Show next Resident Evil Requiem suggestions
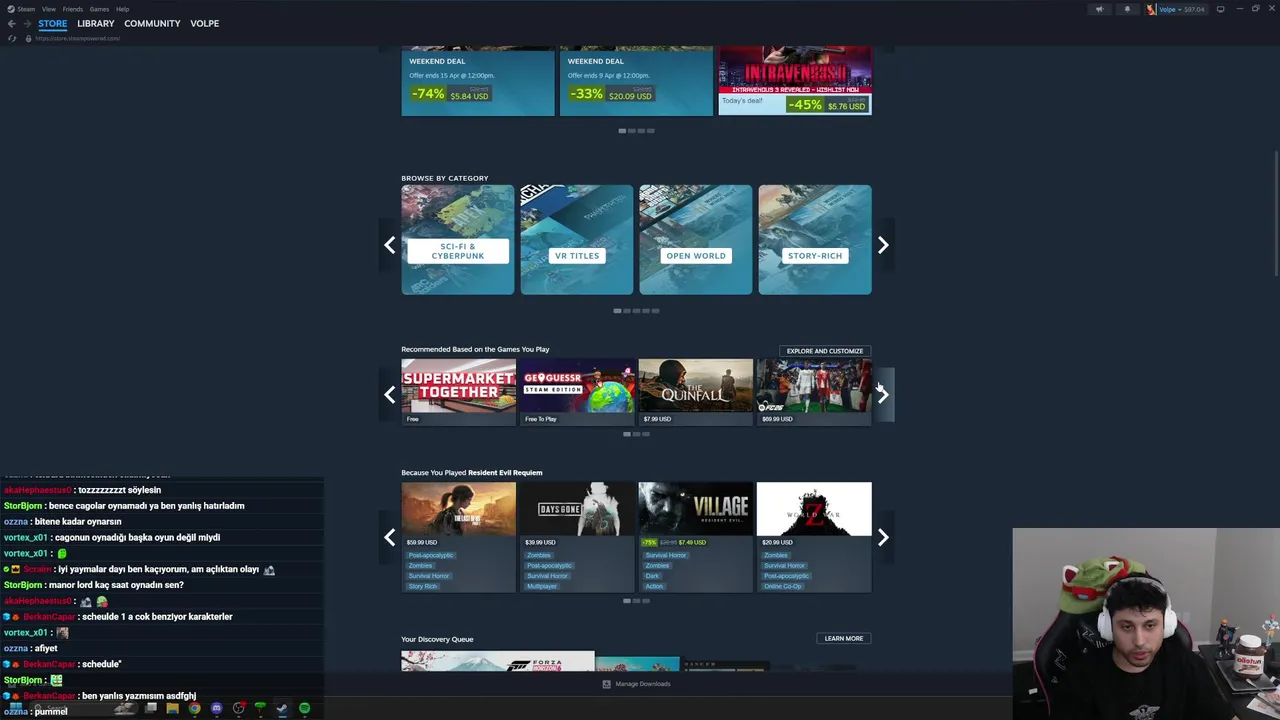 pos(883,538)
